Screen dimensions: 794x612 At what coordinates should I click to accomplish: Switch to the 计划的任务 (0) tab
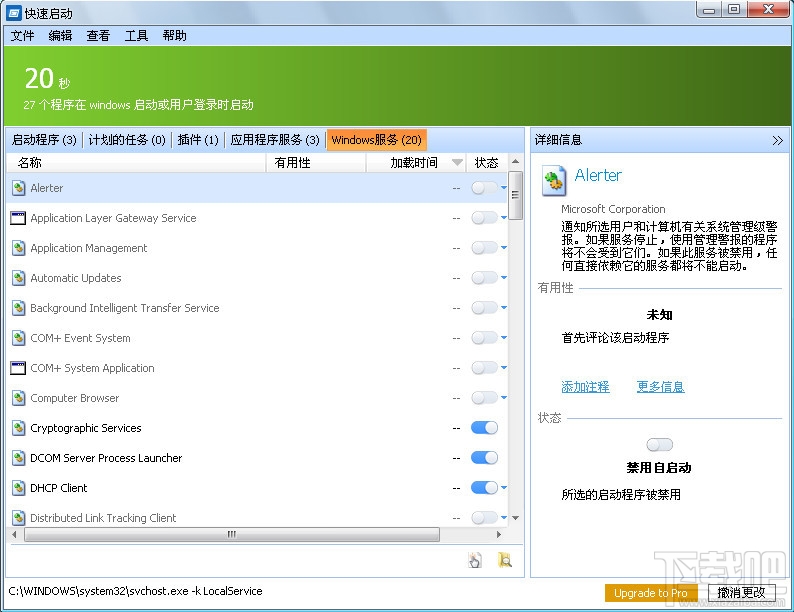pyautogui.click(x=127, y=140)
